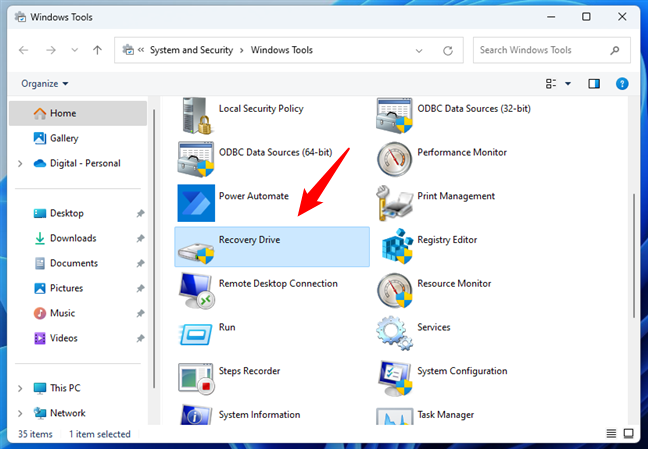Unpin Downloads using its pin icon
Viewport: 648px width, 449px height.
tap(141, 239)
